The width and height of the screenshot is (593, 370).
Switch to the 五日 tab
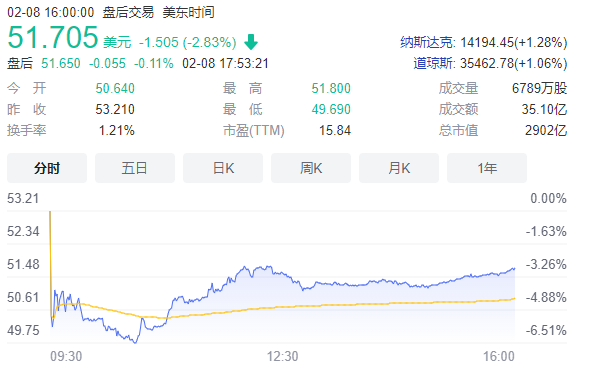135,168
